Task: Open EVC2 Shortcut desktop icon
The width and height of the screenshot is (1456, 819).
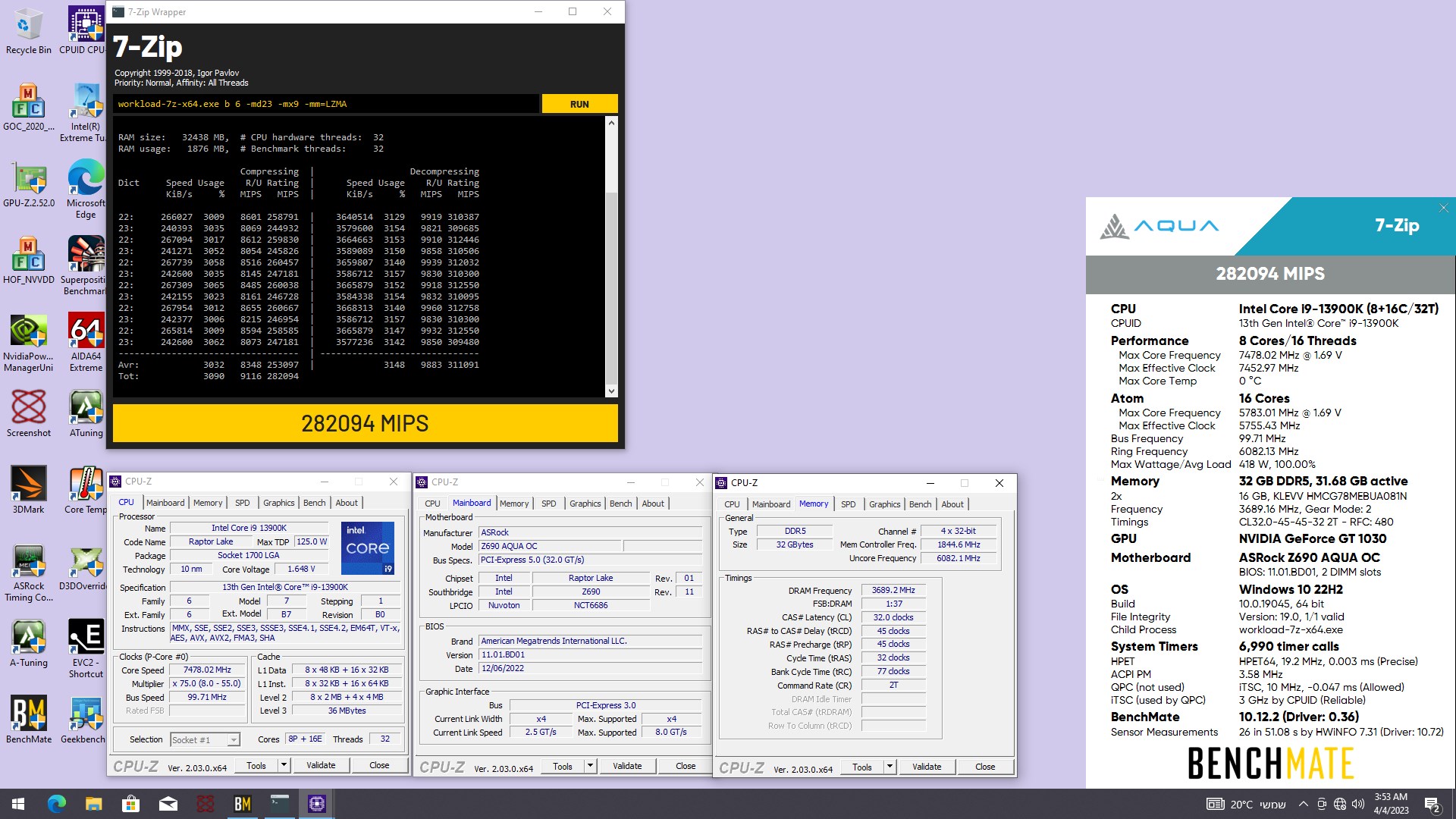Action: click(x=86, y=648)
